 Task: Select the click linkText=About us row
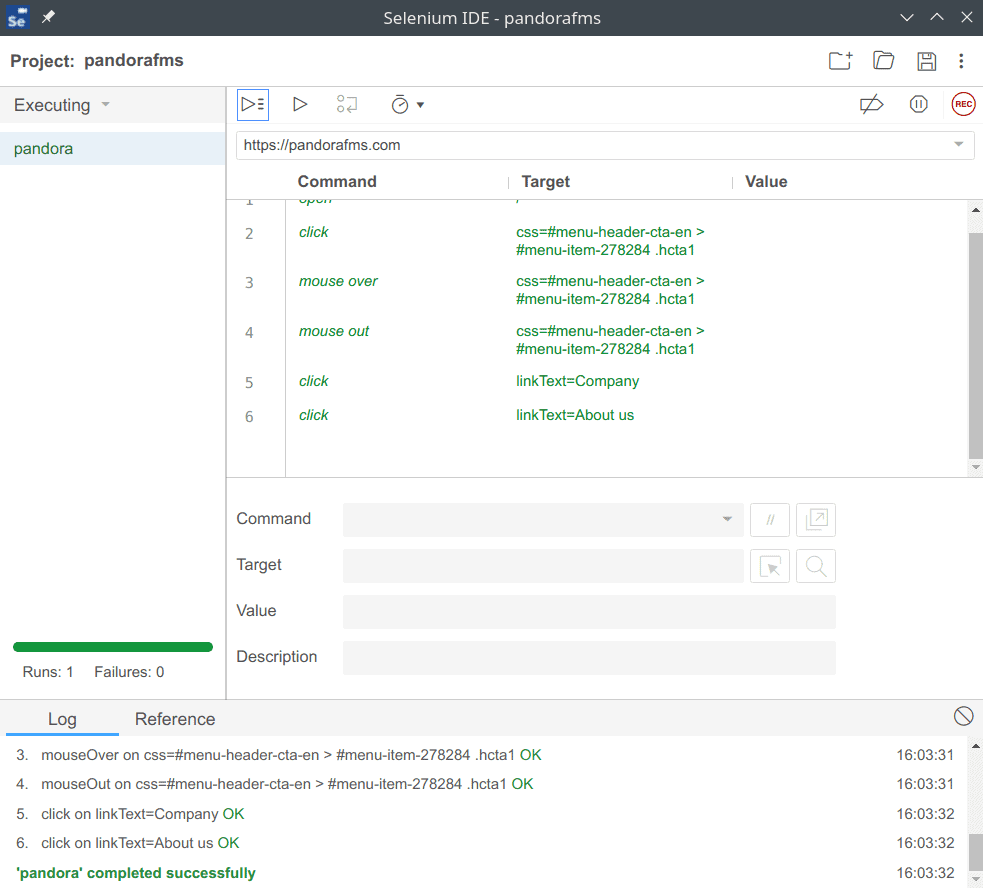tap(597, 415)
